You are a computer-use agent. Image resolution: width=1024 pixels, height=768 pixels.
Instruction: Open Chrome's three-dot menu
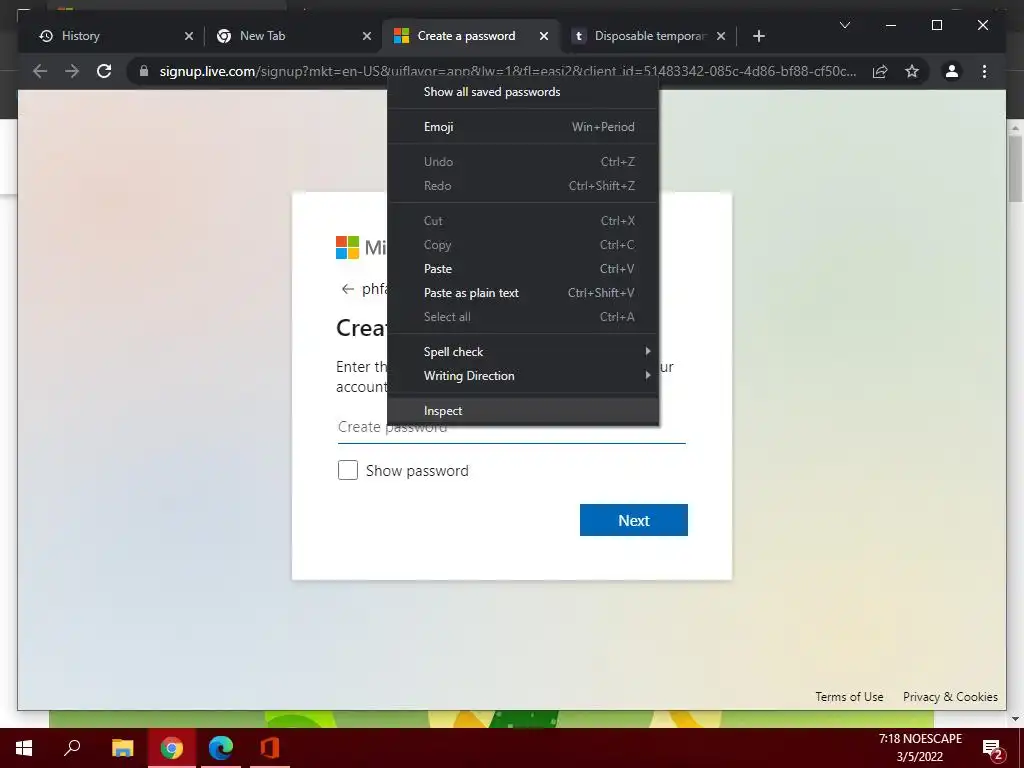click(984, 71)
